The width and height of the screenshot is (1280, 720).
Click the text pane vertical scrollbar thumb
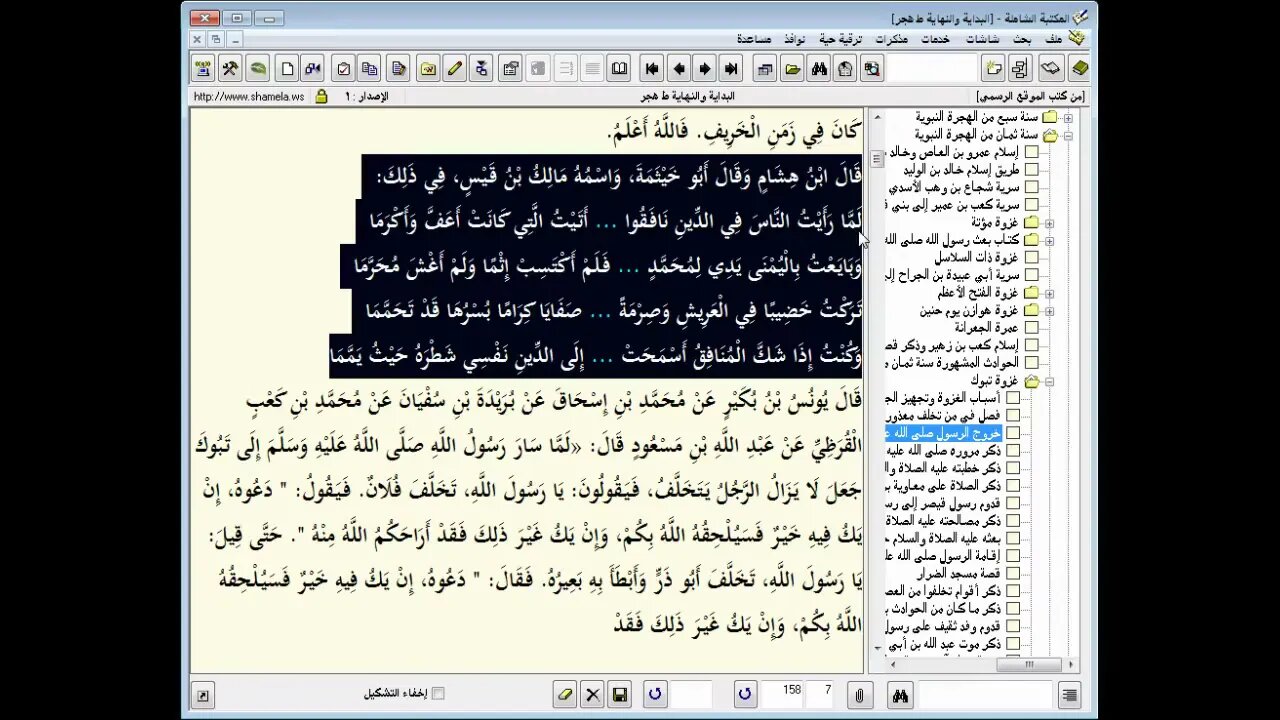[877, 158]
